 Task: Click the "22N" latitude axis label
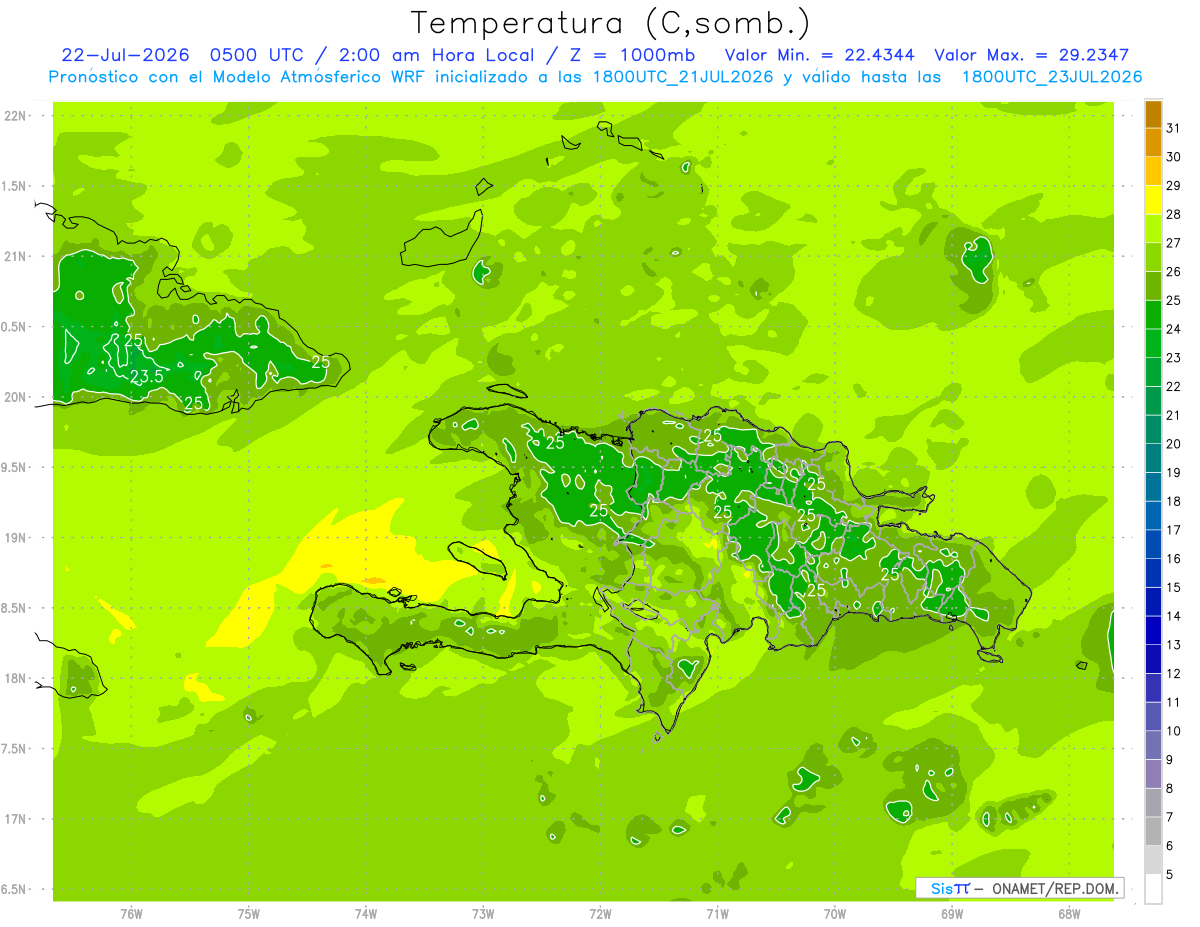[14, 116]
